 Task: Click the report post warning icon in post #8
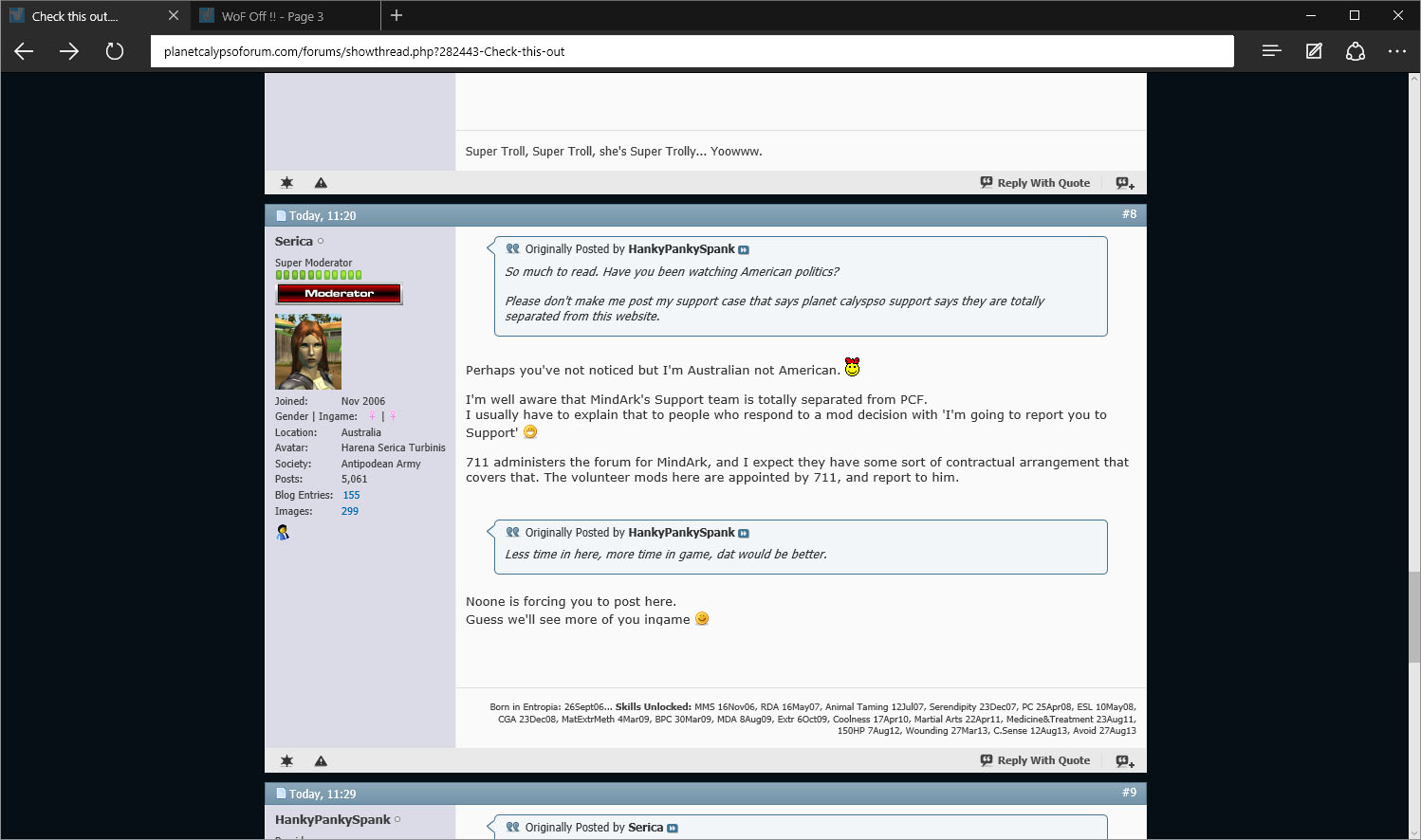[321, 761]
